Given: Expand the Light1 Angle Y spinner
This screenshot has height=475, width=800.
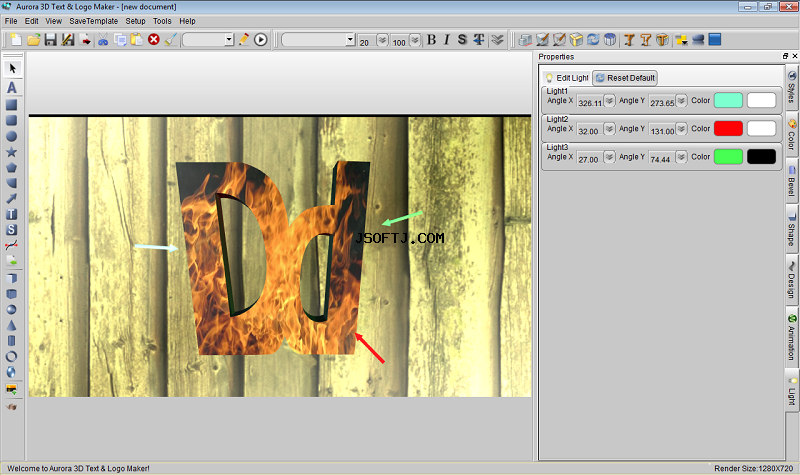Looking at the screenshot, I should (x=681, y=101).
